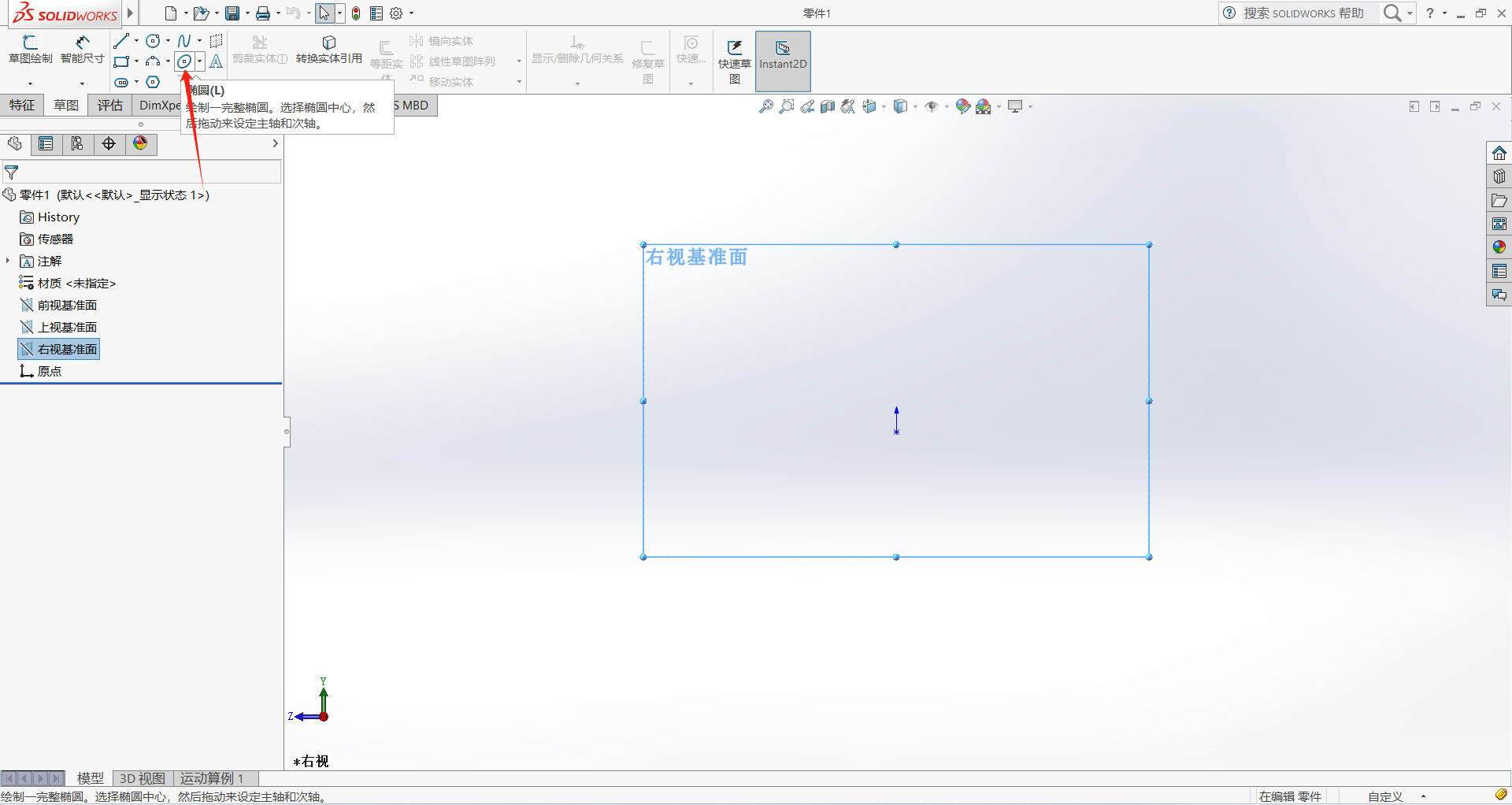1512x805 pixels.
Task: Open the Line tool dropdown arrow
Action: pos(136,41)
